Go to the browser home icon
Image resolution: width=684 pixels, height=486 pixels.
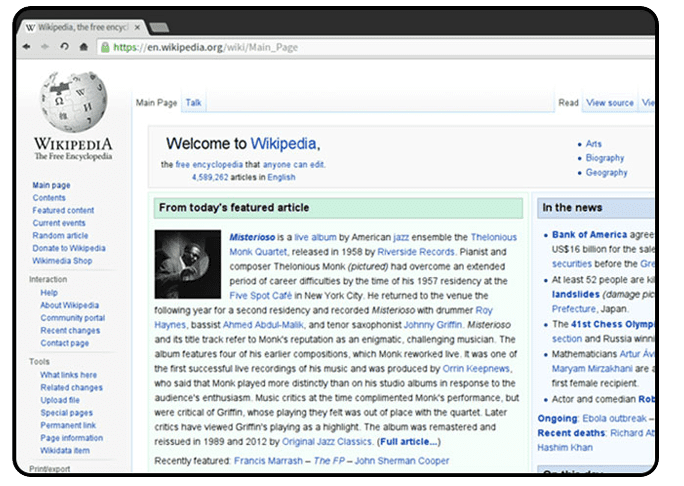click(83, 46)
